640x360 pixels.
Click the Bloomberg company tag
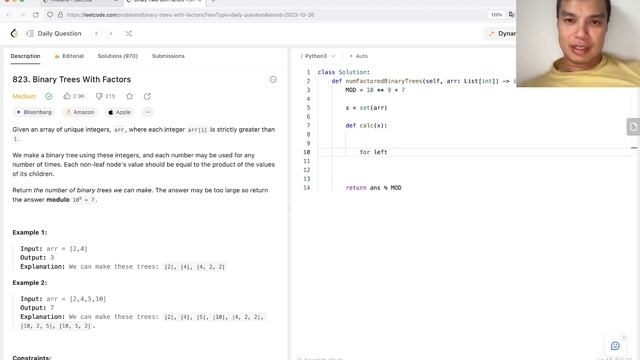pos(34,112)
